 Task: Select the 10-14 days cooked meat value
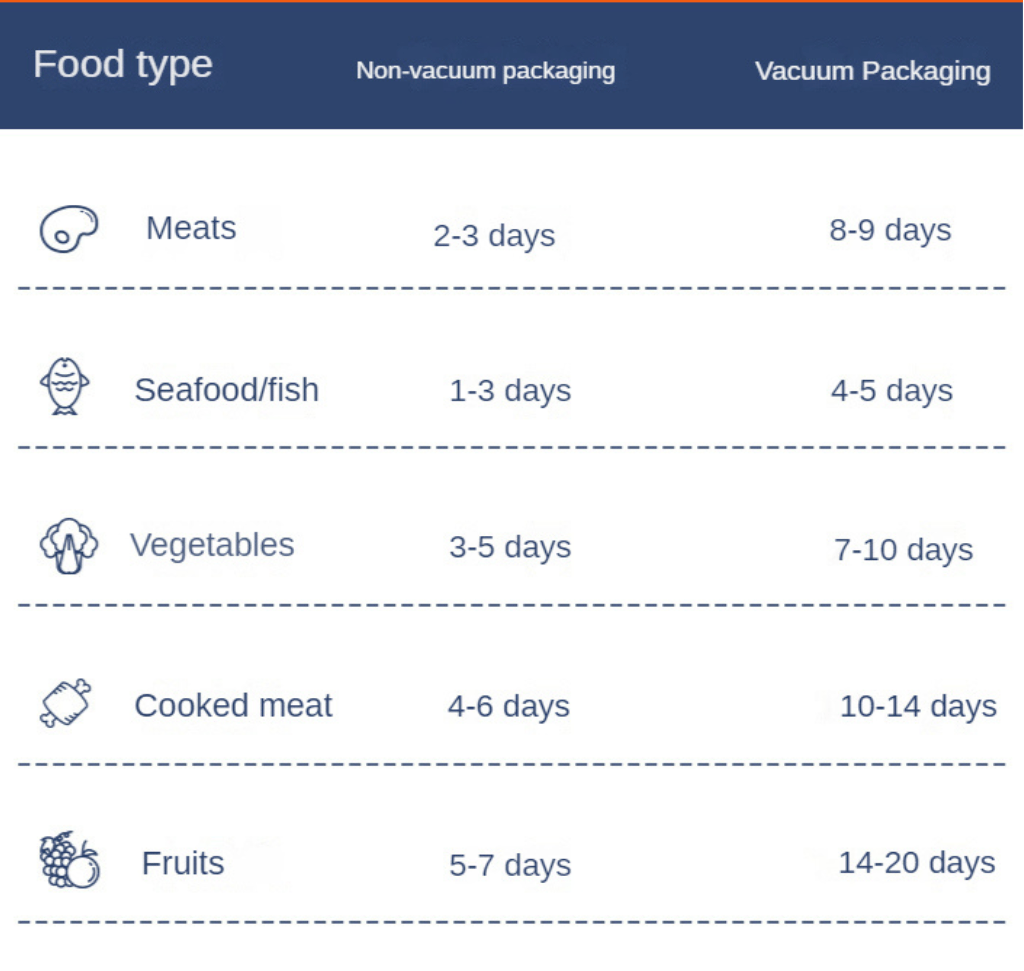pyautogui.click(x=918, y=706)
